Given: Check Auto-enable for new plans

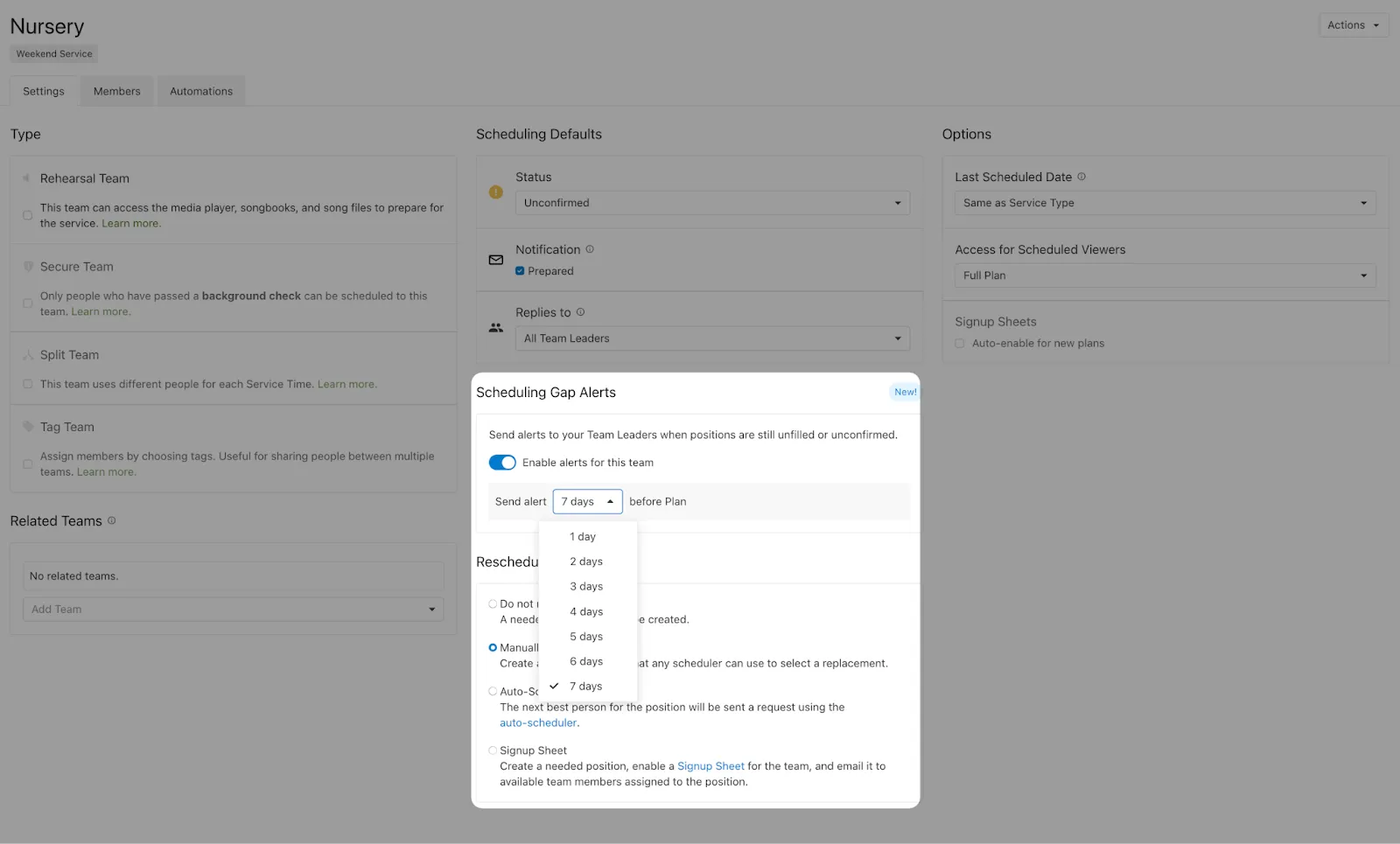Looking at the screenshot, I should tap(960, 344).
